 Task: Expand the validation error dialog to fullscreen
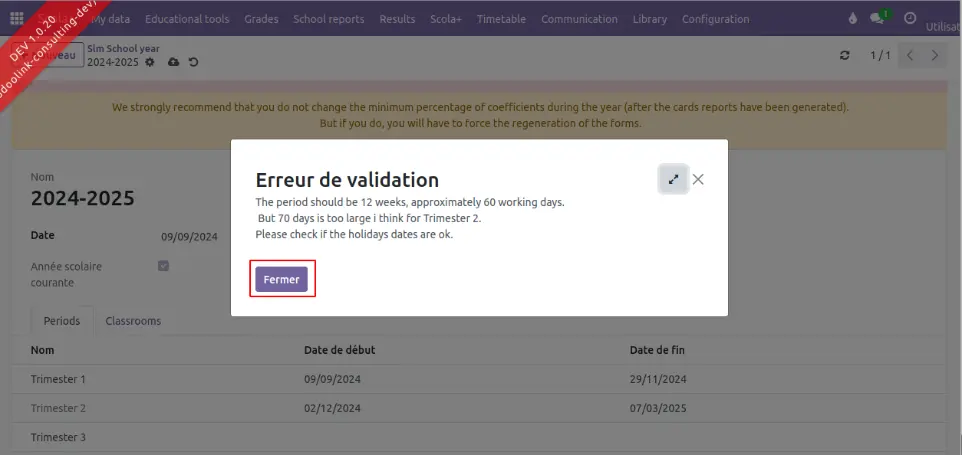coord(673,179)
